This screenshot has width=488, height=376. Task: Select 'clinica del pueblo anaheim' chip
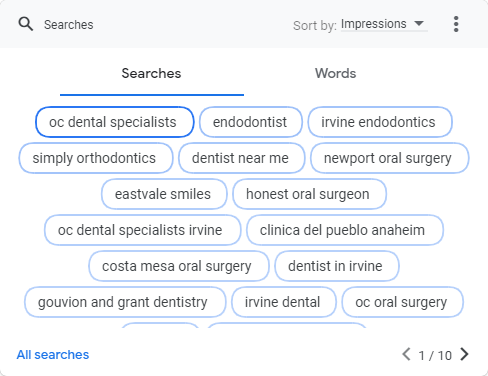coord(345,230)
